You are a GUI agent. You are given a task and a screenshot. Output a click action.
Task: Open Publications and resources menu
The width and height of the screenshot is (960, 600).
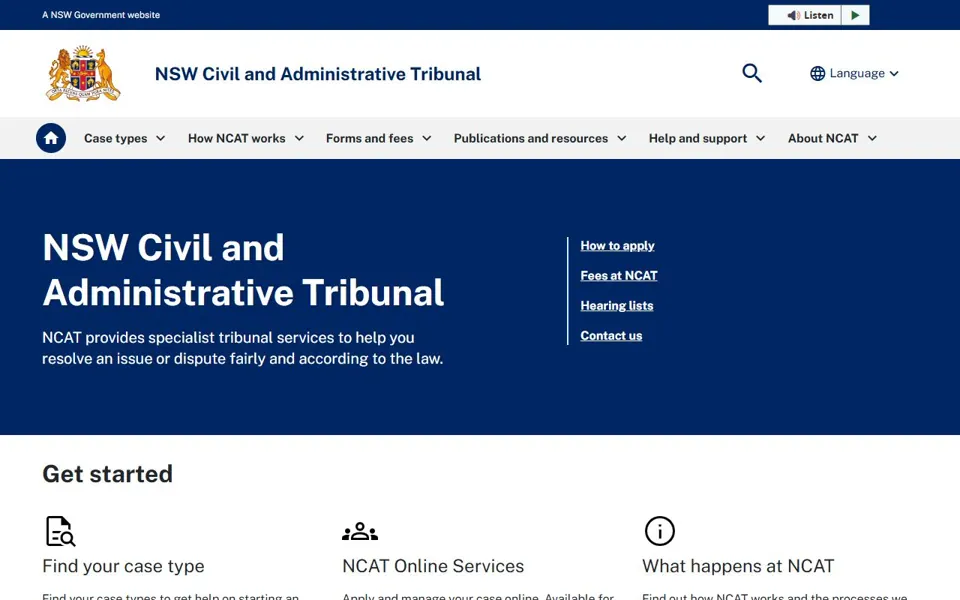point(539,138)
